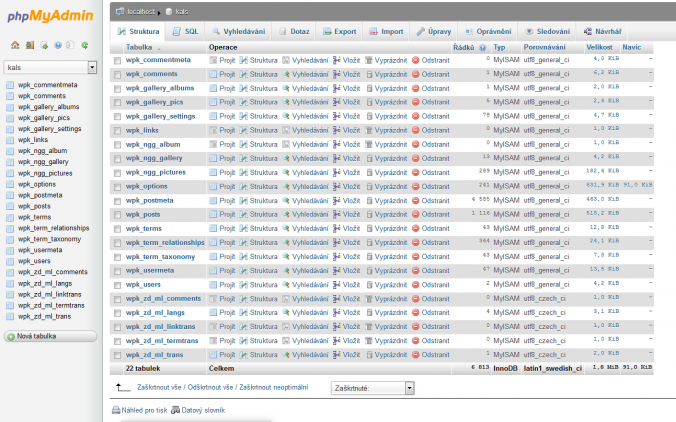Click table icon next to wpk_options in sidebar
This screenshot has width=676, height=422.
(10, 184)
